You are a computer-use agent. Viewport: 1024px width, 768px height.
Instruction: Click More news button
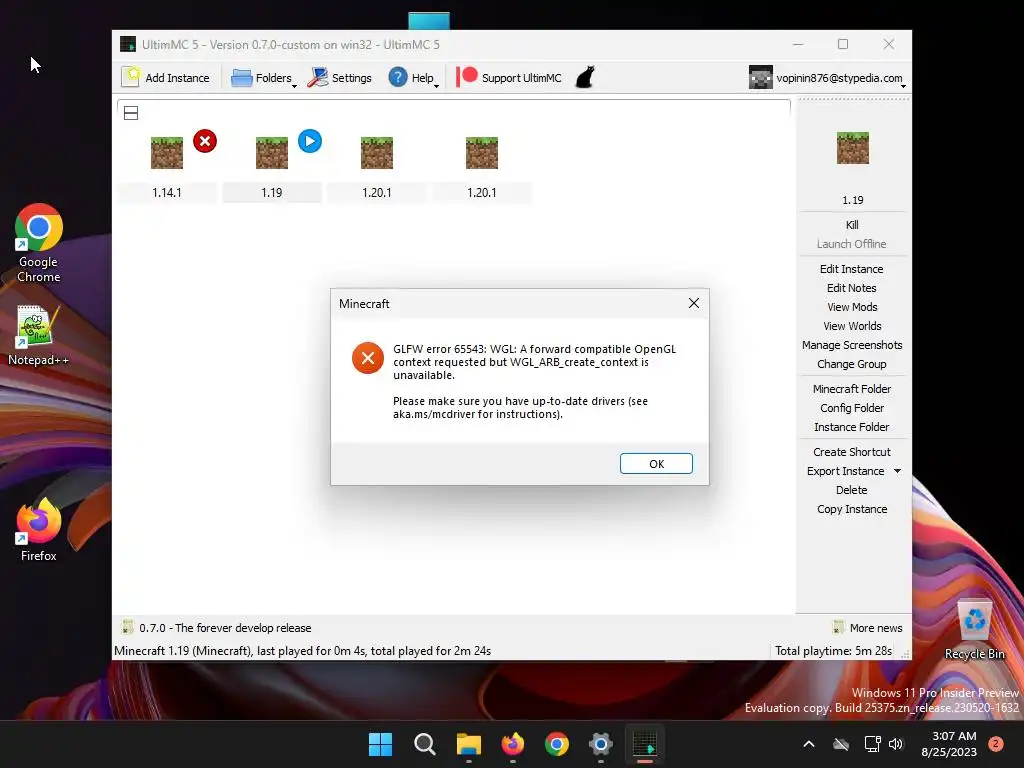(x=867, y=628)
